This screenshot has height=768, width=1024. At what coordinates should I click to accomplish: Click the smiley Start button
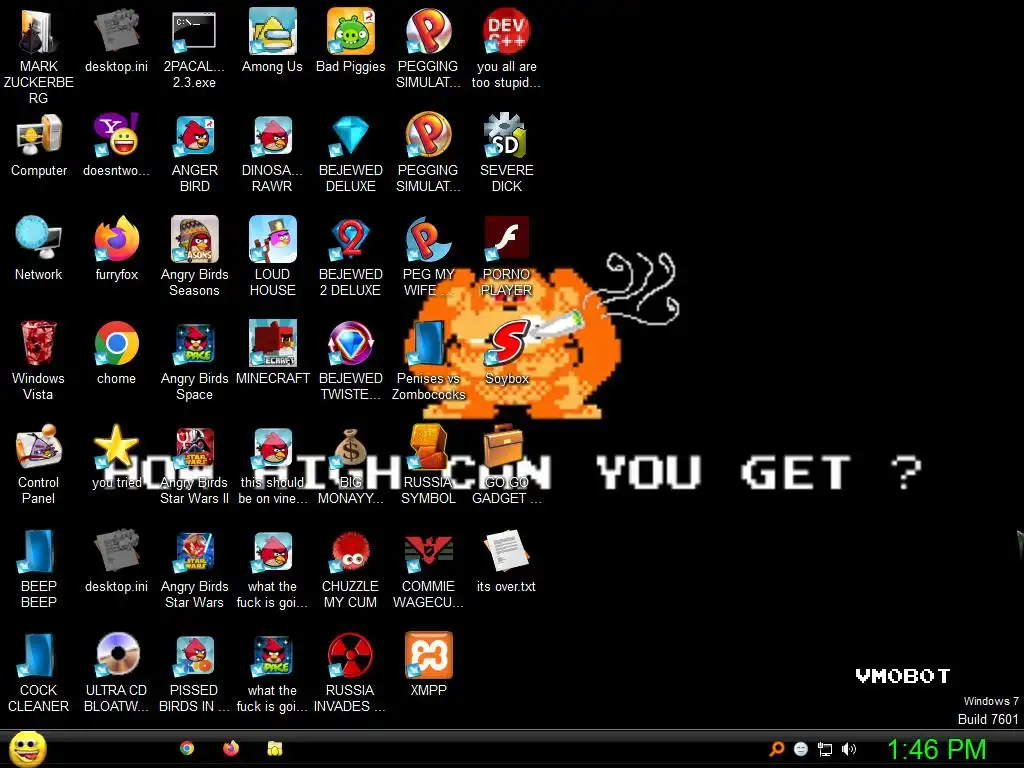click(x=28, y=750)
